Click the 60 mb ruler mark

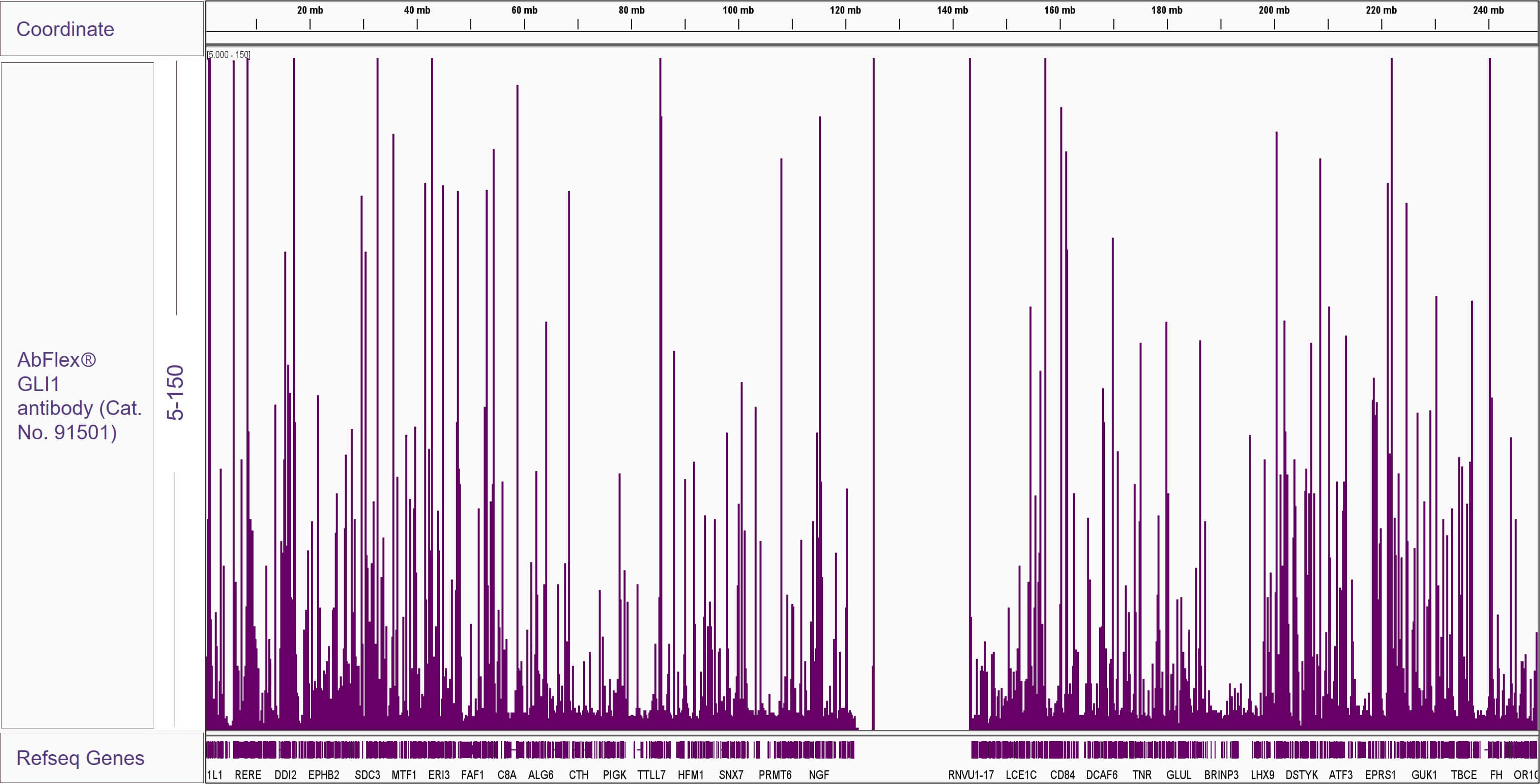pos(524,10)
